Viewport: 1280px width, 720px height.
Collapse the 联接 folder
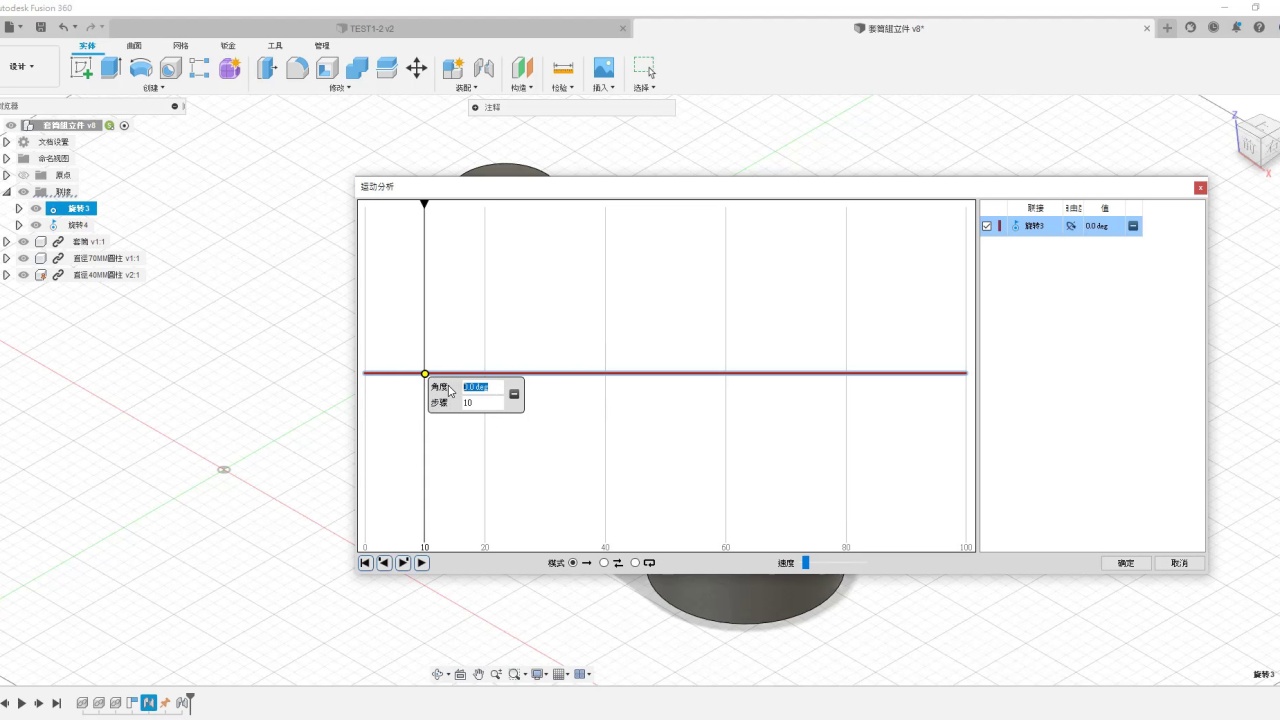click(6, 192)
